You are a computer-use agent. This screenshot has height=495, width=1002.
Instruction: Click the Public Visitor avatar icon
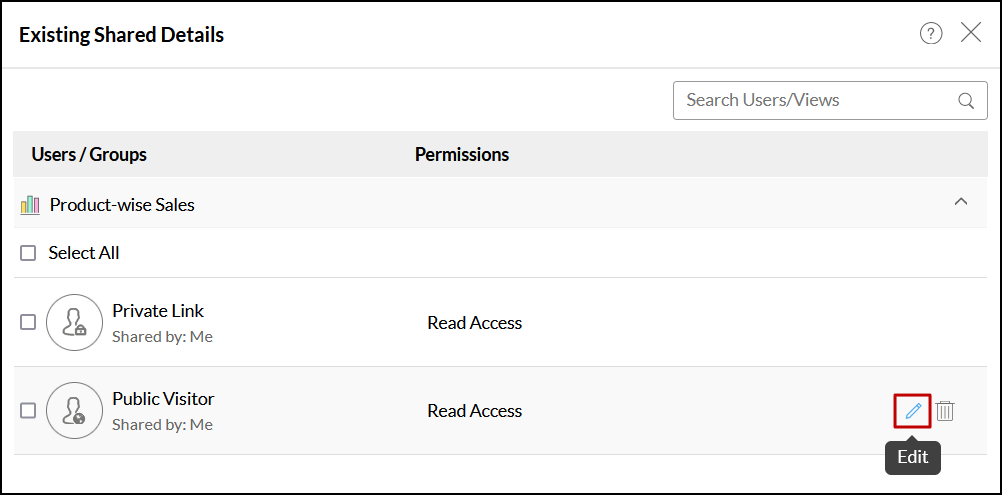pyautogui.click(x=74, y=410)
